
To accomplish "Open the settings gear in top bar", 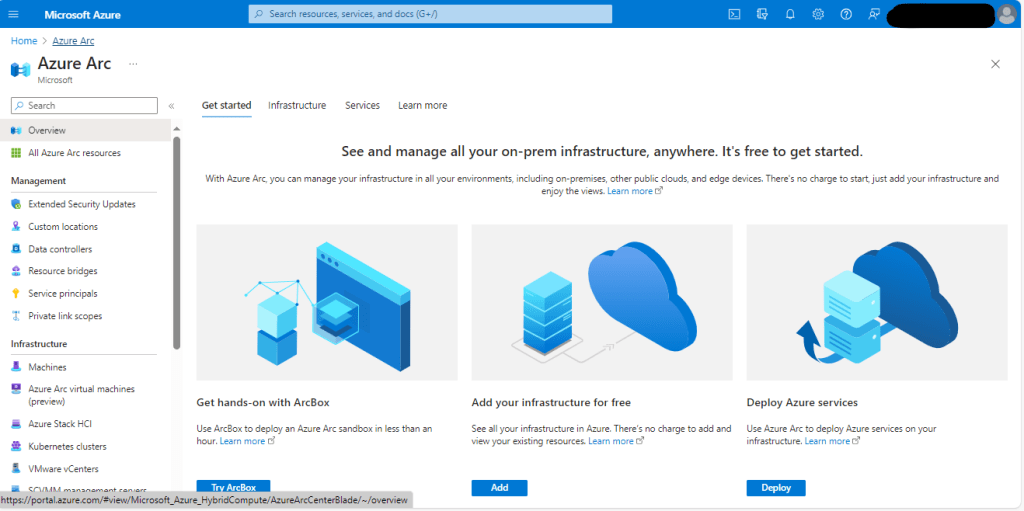I will (x=818, y=14).
